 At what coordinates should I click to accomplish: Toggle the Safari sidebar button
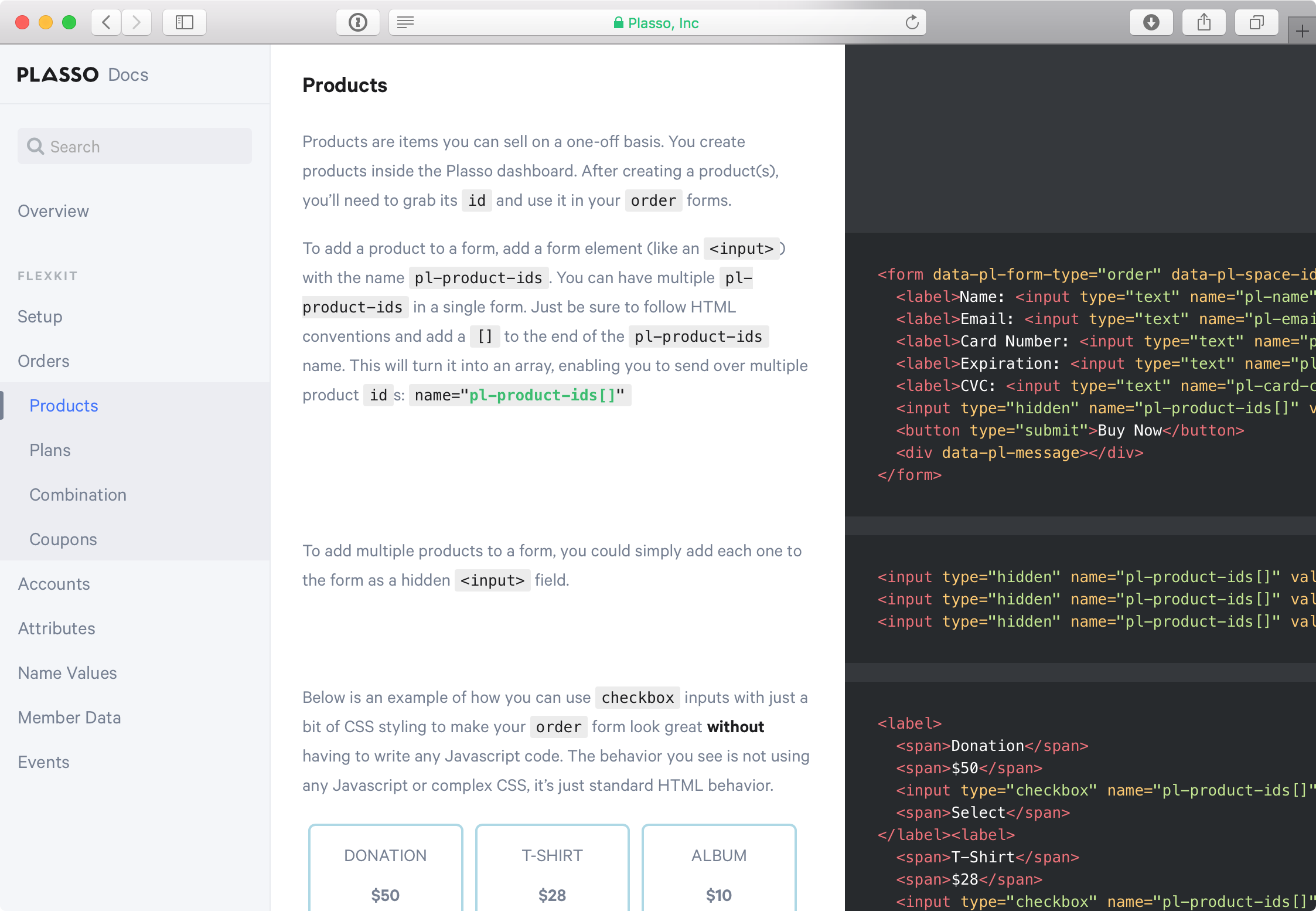tap(185, 23)
